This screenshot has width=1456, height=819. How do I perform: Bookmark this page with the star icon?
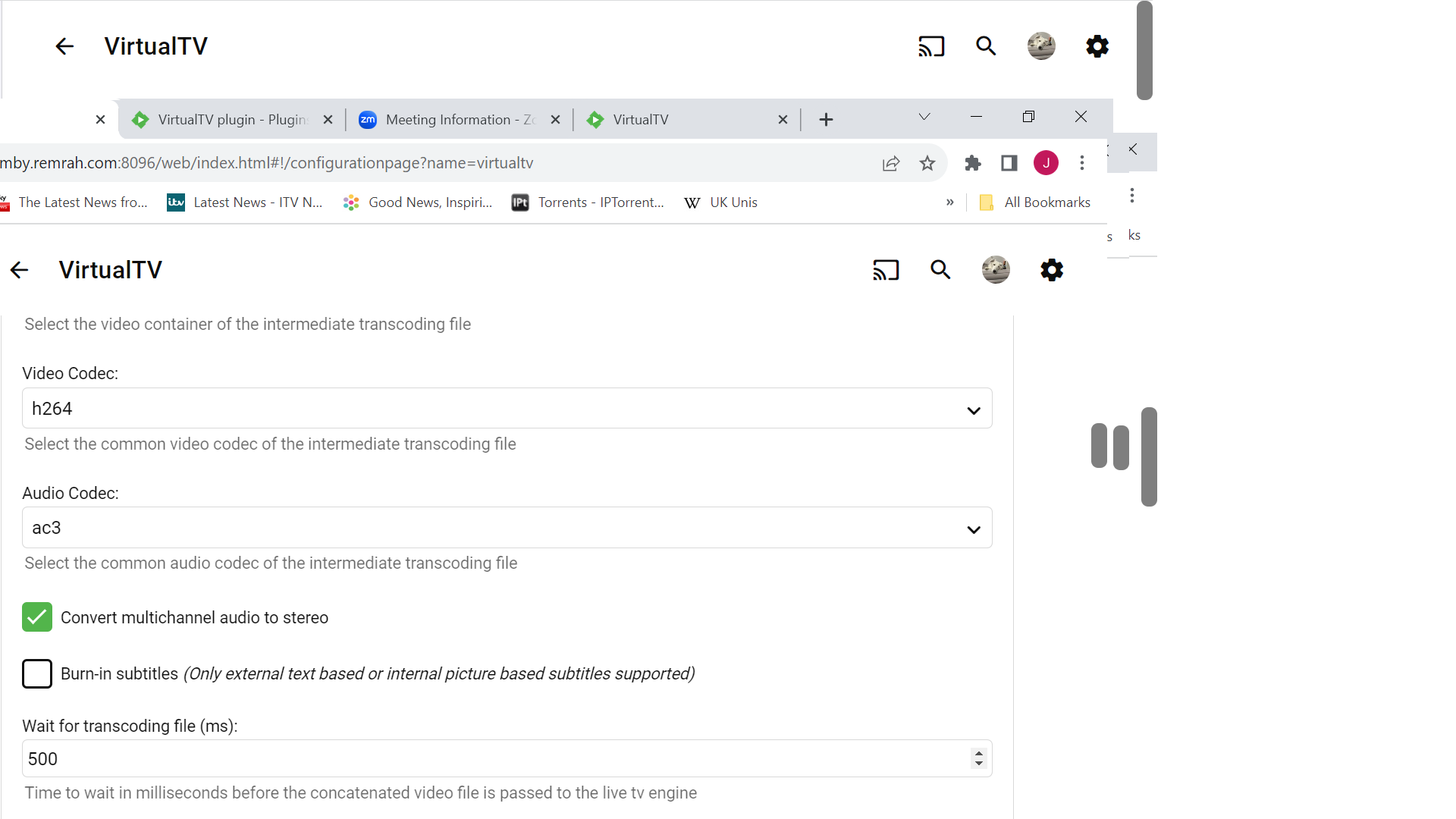coord(927,163)
